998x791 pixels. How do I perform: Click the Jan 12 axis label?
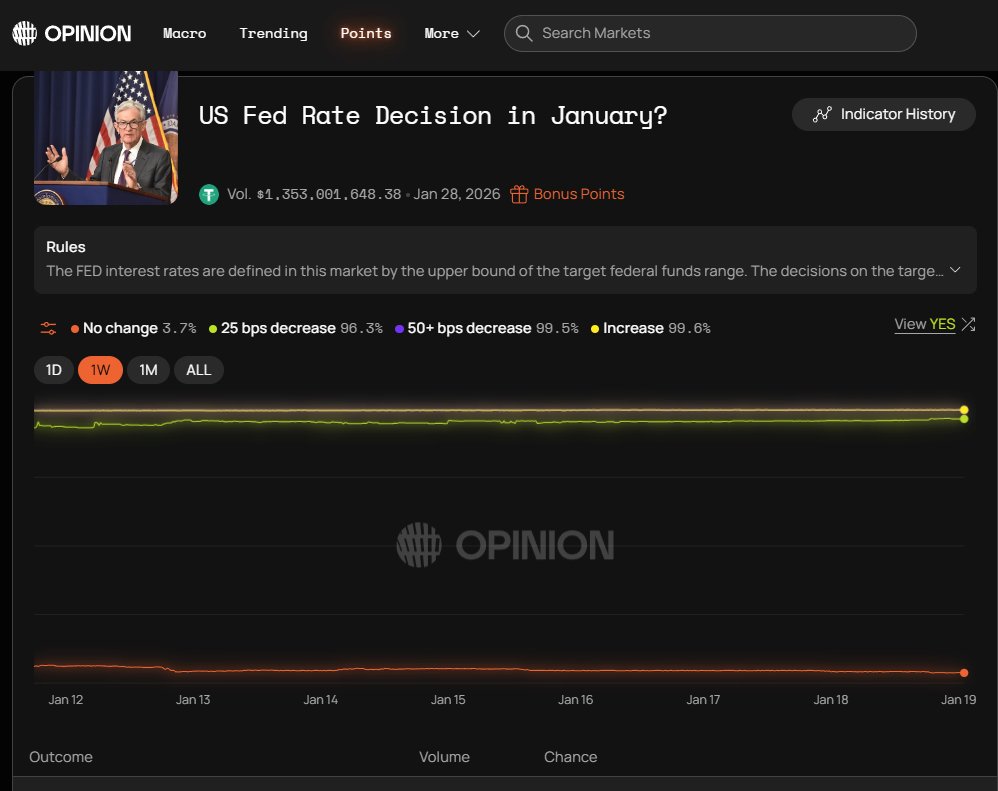[x=66, y=699]
